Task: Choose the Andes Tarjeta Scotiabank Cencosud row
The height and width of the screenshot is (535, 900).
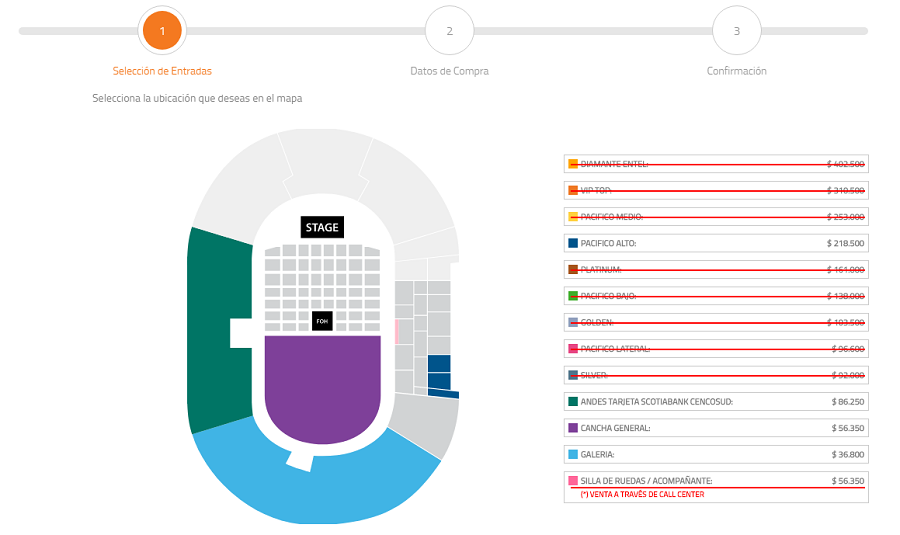Action: pyautogui.click(x=715, y=401)
